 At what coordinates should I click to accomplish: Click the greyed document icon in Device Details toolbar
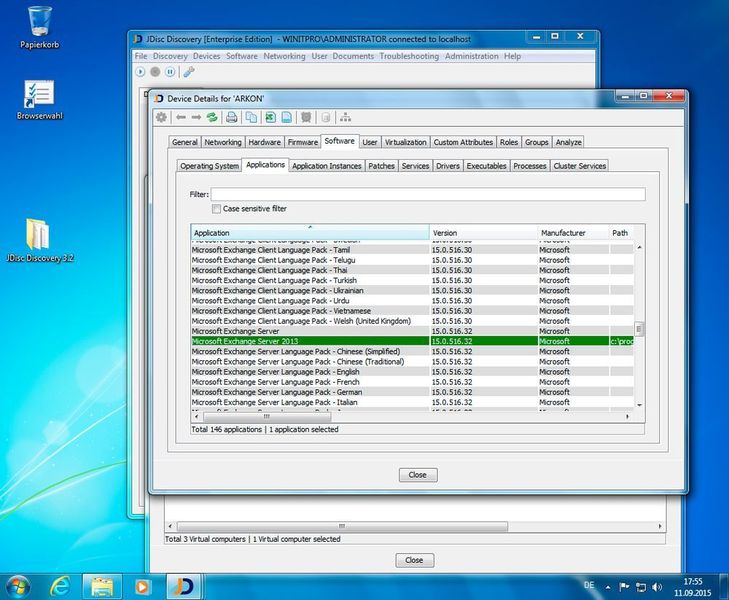point(325,118)
